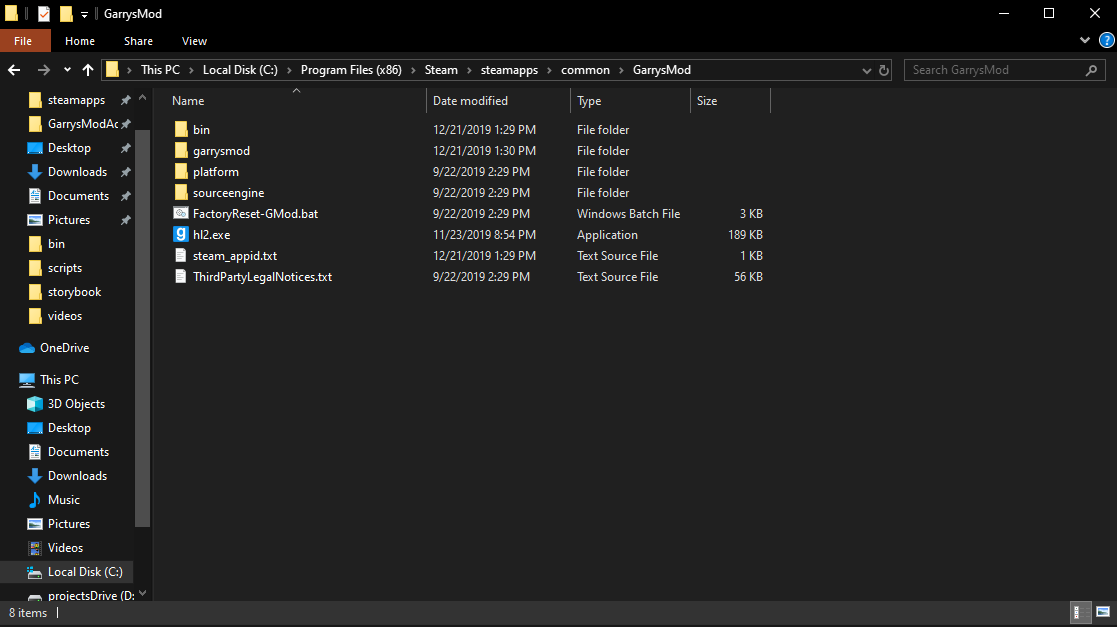The width and height of the screenshot is (1117, 627).
Task: Expand chevron after Local Disk (C:) breadcrumb
Action: 289,70
